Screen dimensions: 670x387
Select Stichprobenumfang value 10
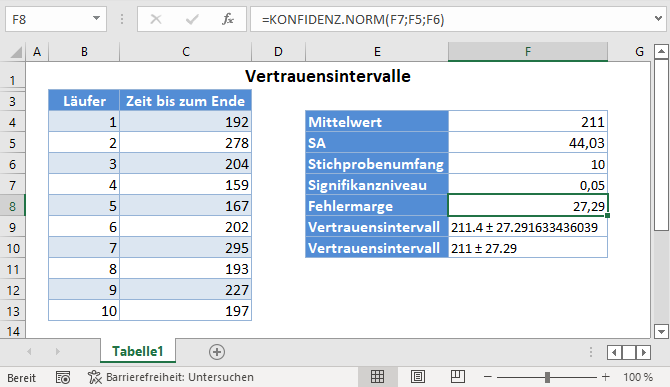pos(528,164)
